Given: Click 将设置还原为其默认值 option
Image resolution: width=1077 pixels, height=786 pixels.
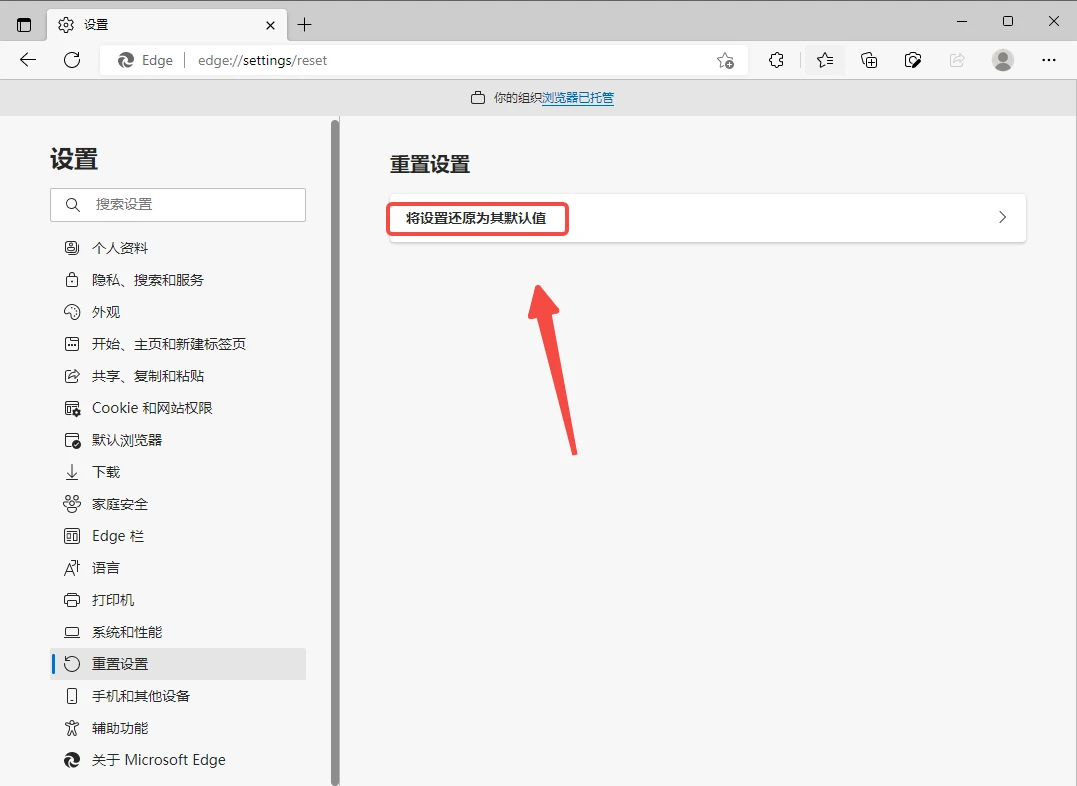Looking at the screenshot, I should (707, 218).
